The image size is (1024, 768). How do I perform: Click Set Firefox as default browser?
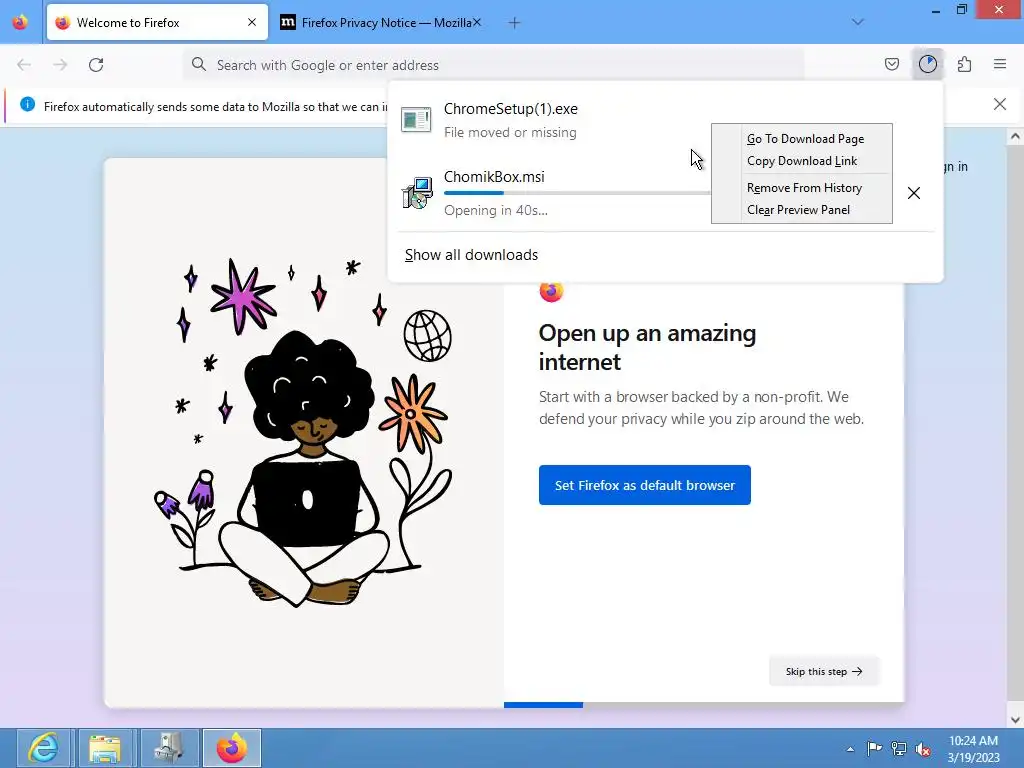pyautogui.click(x=645, y=485)
